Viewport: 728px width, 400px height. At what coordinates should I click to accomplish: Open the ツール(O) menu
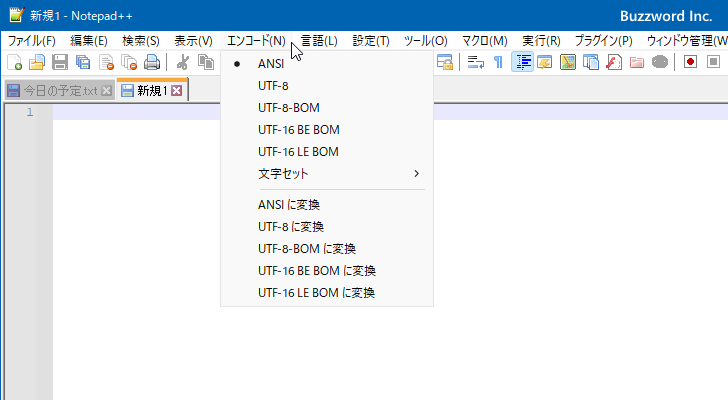tap(425, 41)
